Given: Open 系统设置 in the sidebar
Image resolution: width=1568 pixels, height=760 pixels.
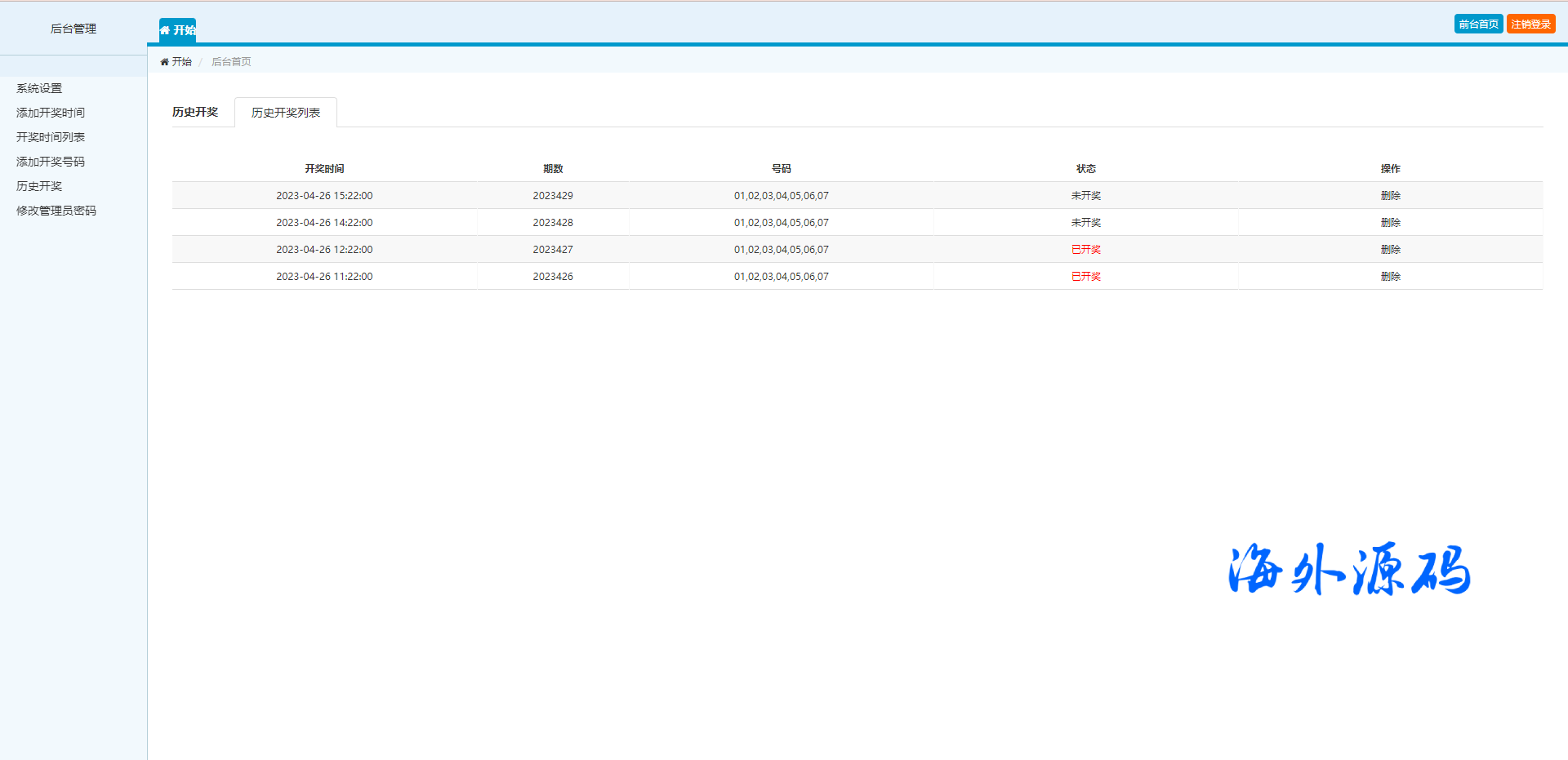Looking at the screenshot, I should (39, 88).
